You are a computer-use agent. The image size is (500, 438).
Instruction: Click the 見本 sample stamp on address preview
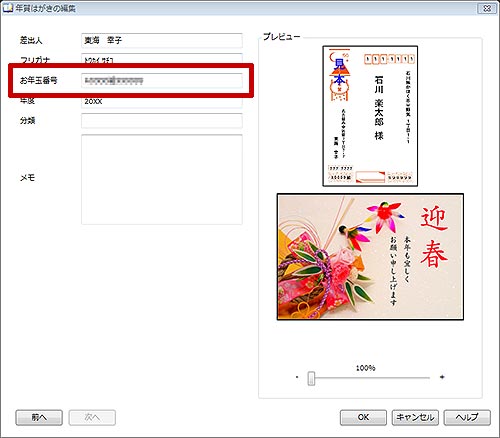[340, 72]
